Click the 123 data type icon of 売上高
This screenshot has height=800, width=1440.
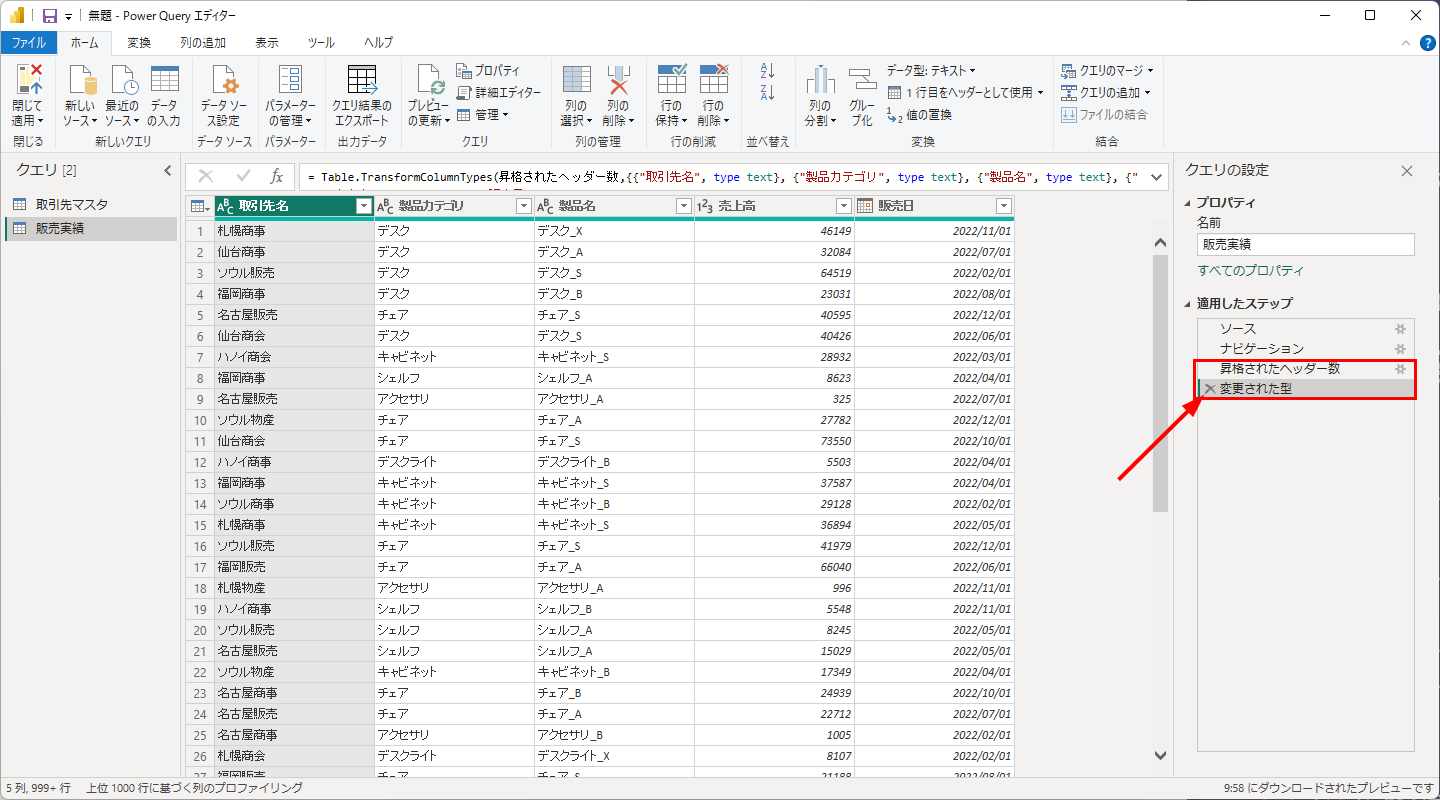[706, 206]
